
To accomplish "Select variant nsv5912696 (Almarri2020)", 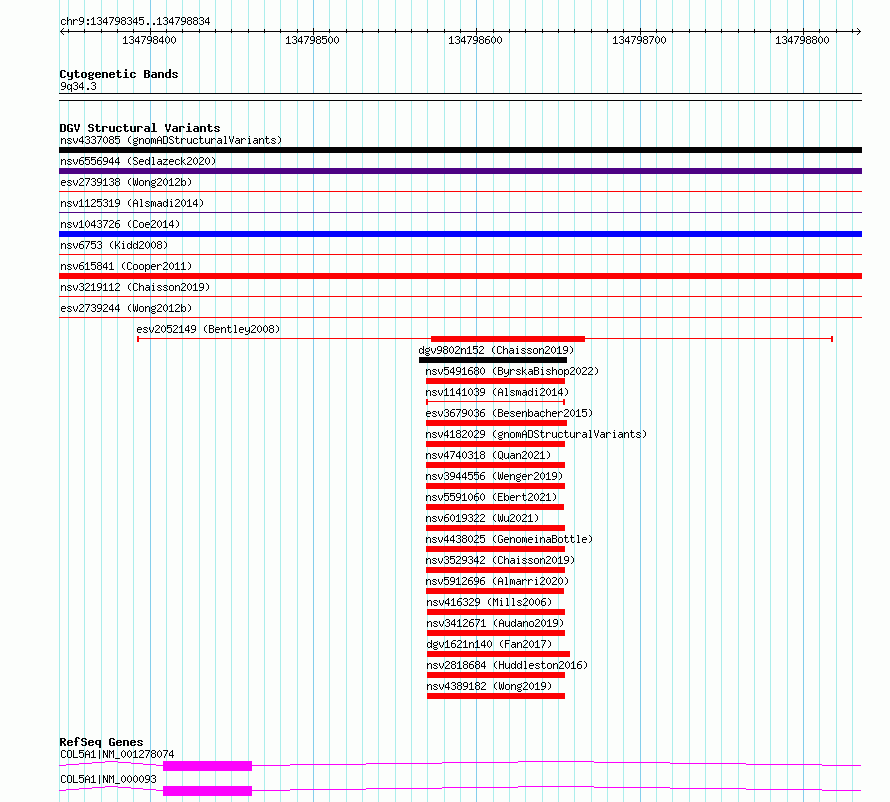I will pos(497,581).
